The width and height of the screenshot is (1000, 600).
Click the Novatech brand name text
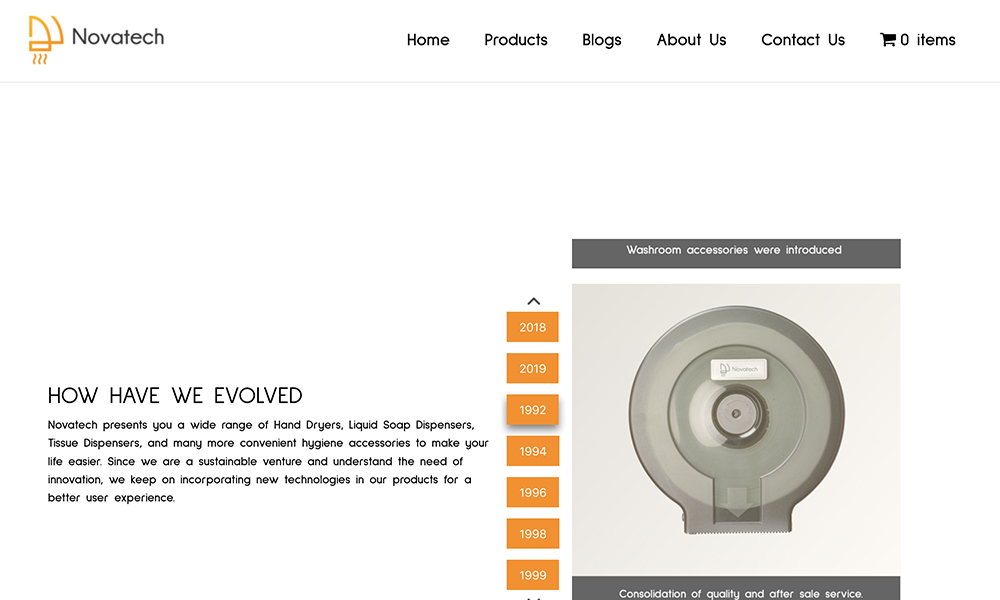click(118, 37)
